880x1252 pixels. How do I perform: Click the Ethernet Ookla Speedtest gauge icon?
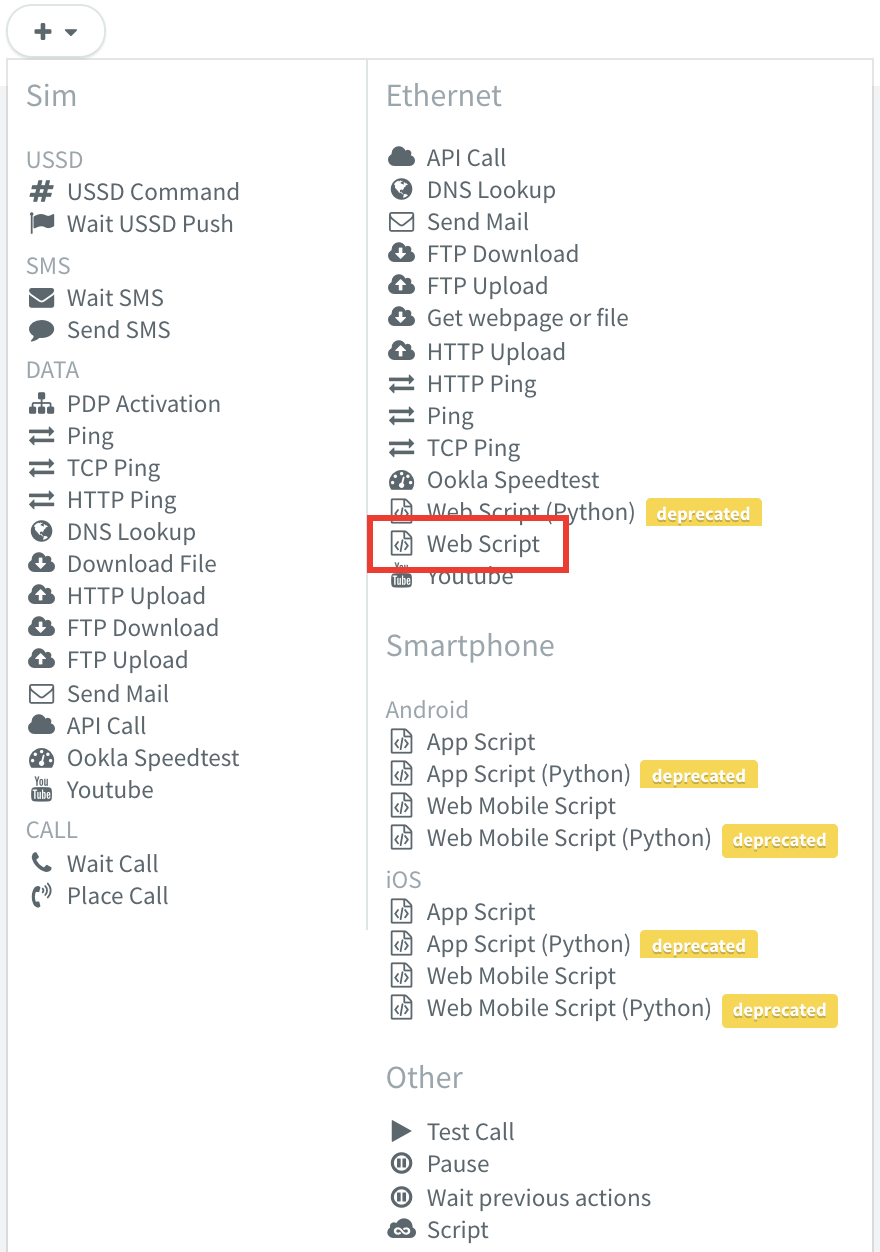pyautogui.click(x=401, y=480)
